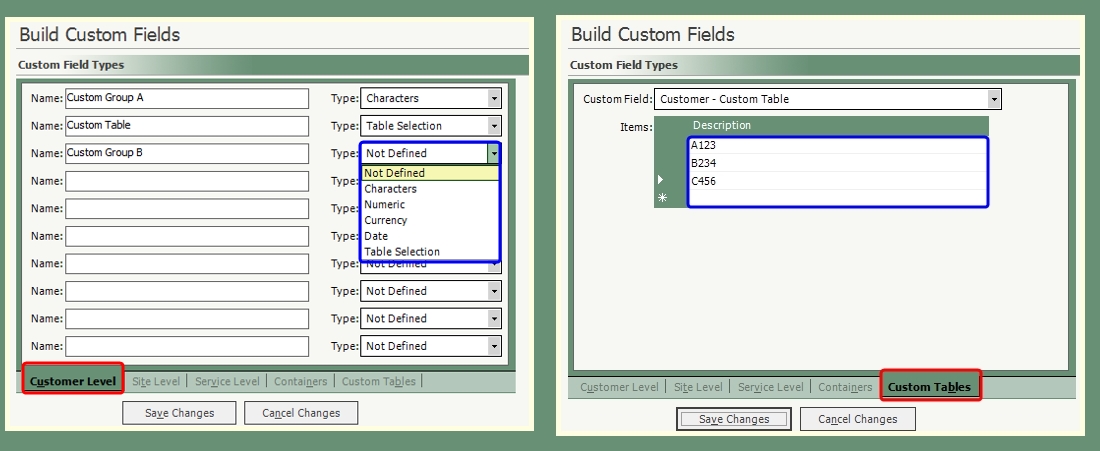Switch to Service Level tab in right window
Viewport: 1100px width, 451px height.
coord(770,387)
